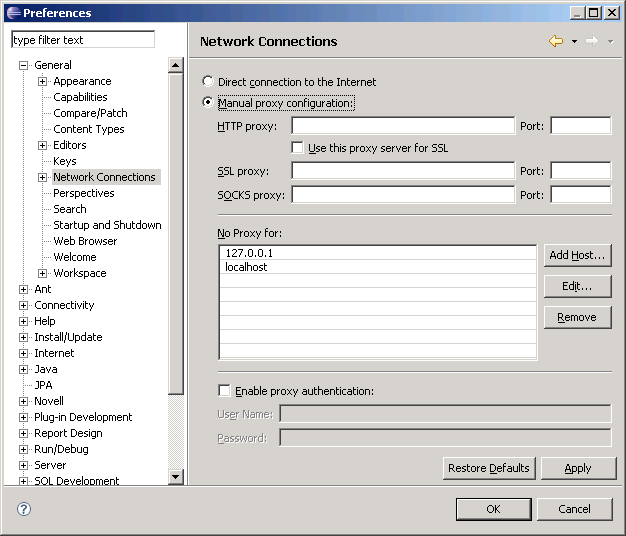Click the SSL proxy Port field

(x=580, y=170)
